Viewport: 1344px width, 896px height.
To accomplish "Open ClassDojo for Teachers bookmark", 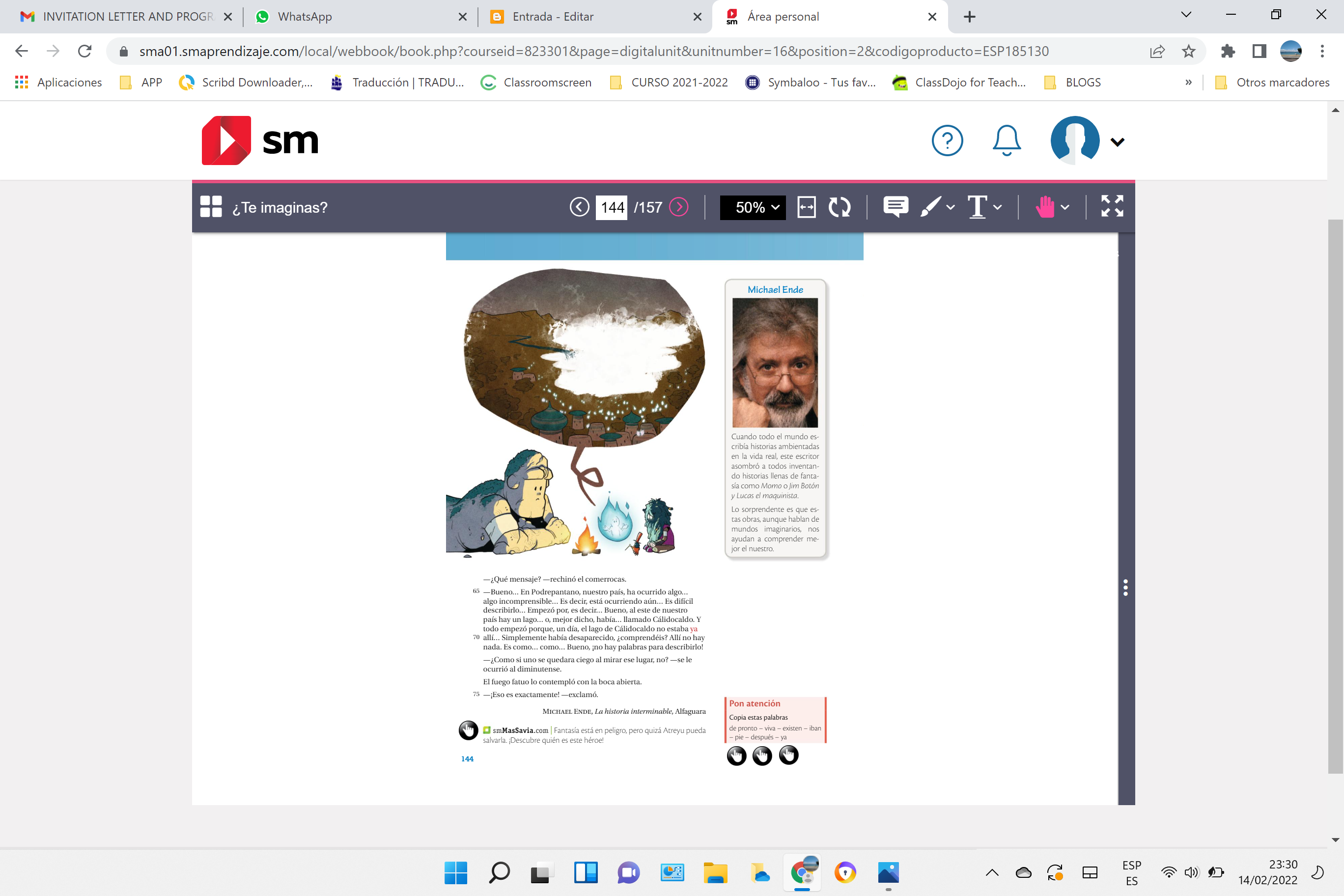I will (x=959, y=83).
